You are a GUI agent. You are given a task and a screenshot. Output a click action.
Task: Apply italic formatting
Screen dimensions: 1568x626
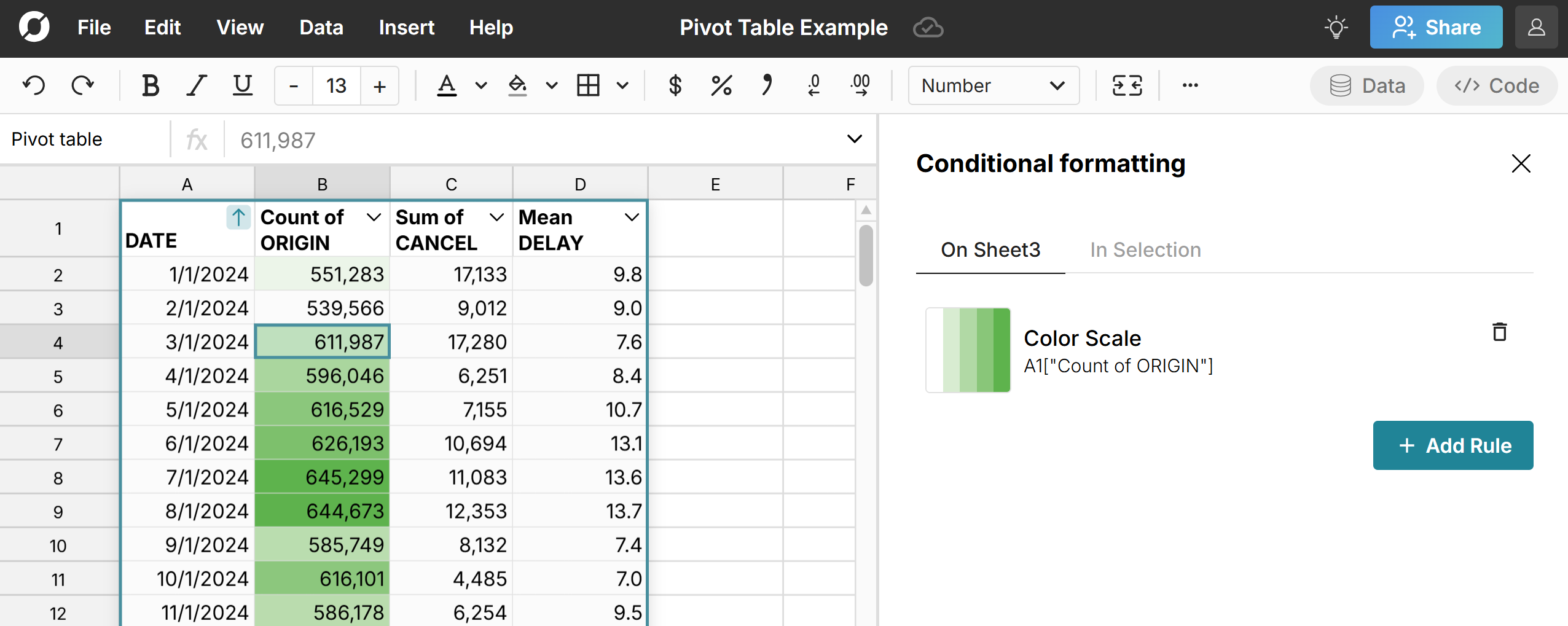coord(195,85)
